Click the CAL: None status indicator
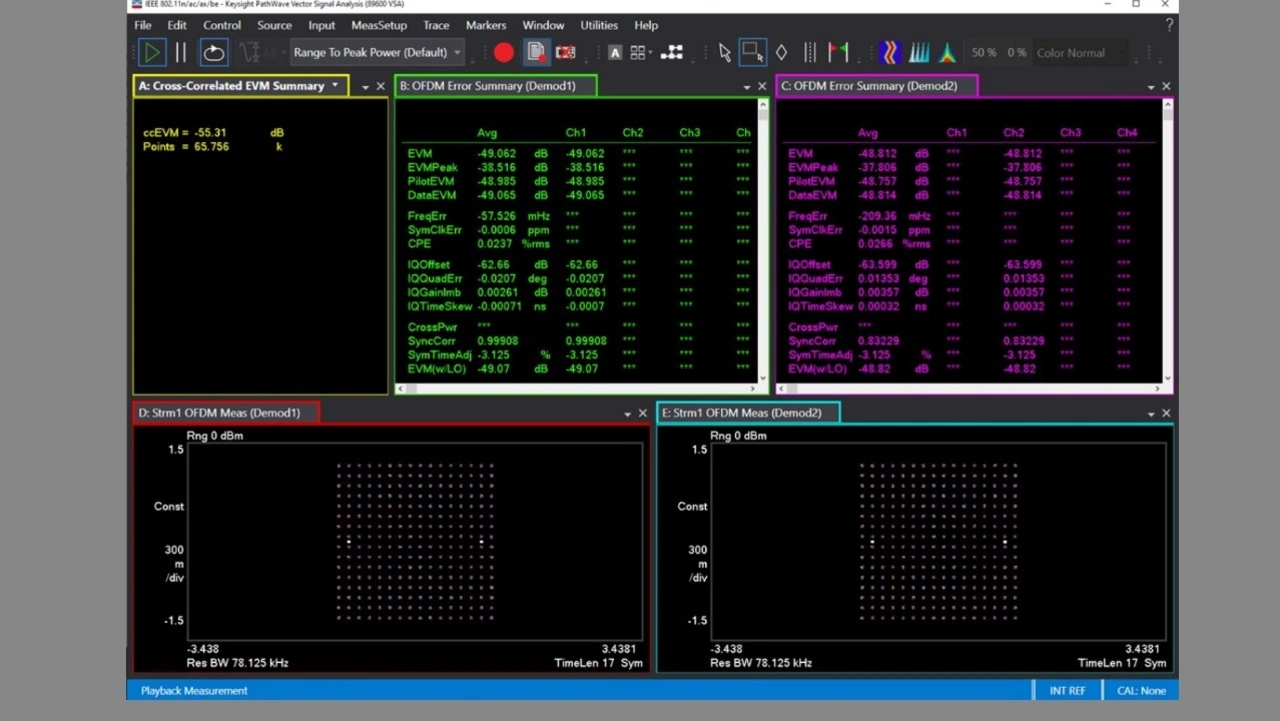The width and height of the screenshot is (1280, 721). click(x=1140, y=691)
